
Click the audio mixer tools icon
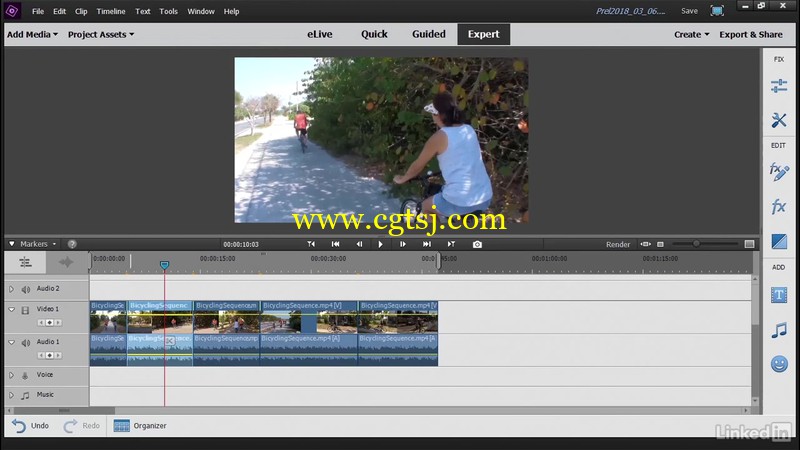pyautogui.click(x=25, y=263)
